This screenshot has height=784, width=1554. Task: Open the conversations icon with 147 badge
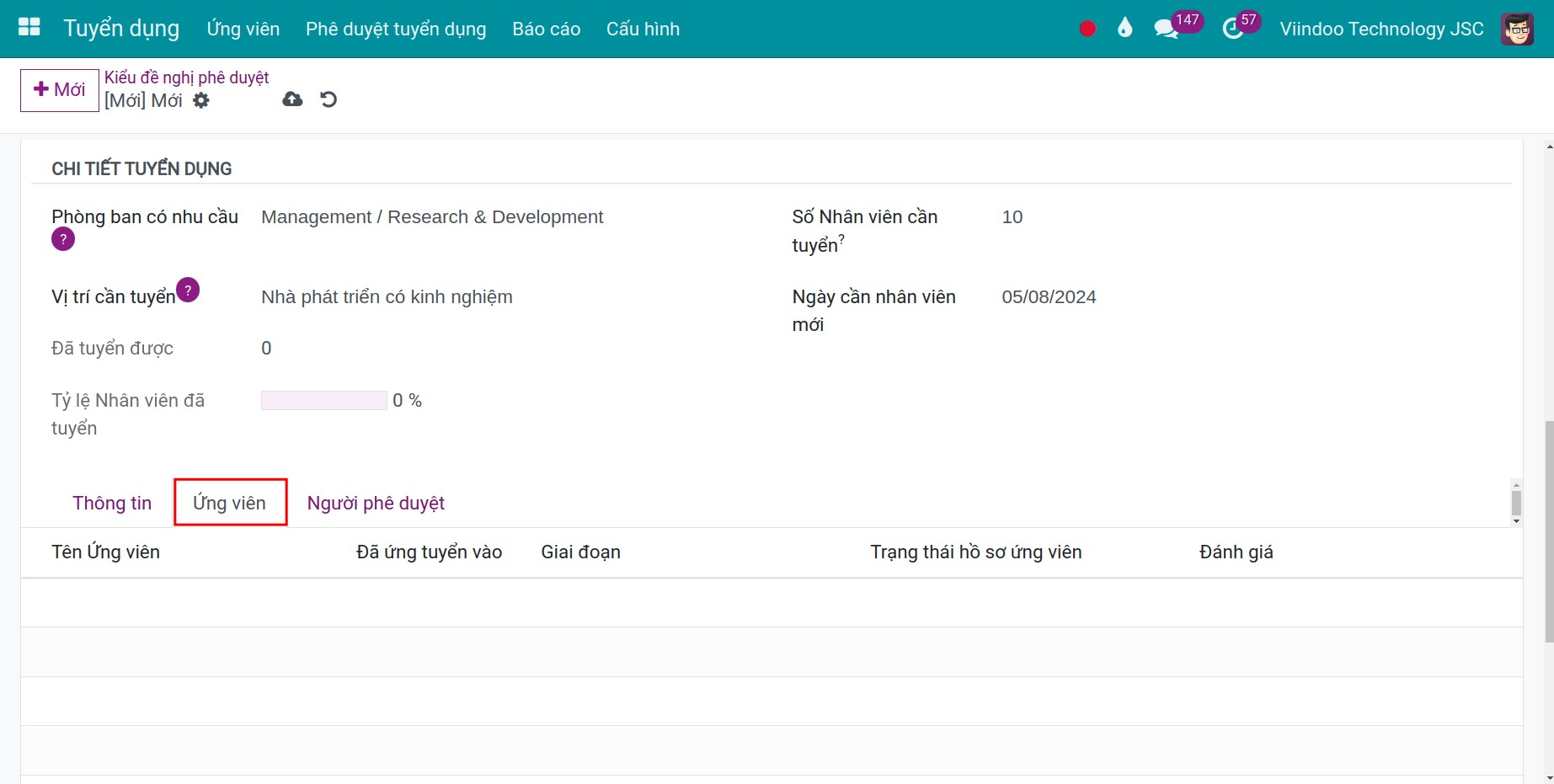click(x=1166, y=29)
